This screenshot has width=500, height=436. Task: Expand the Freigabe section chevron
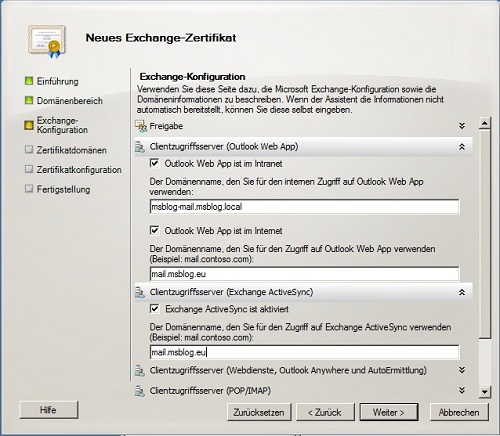pos(462,126)
